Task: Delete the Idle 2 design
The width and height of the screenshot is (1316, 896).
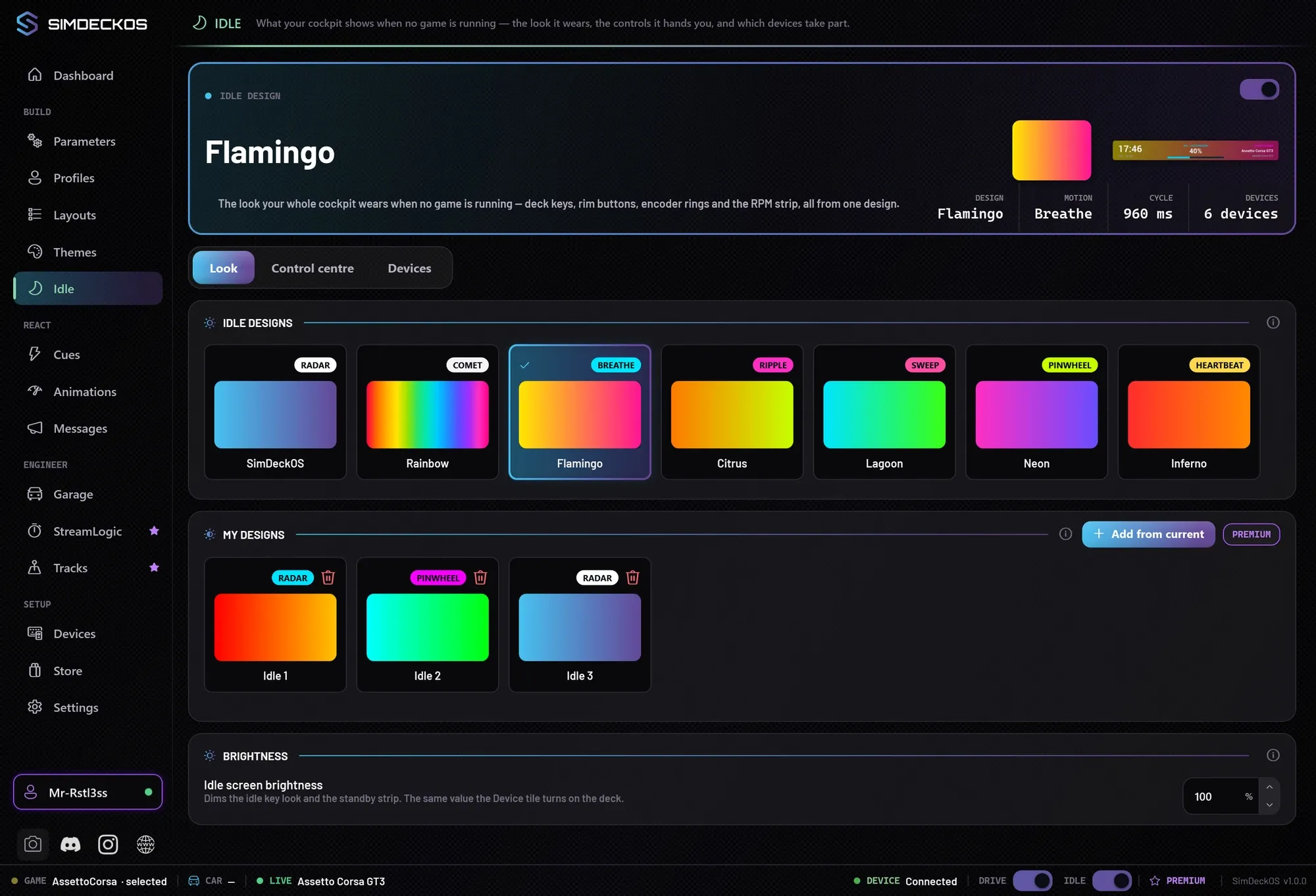Action: tap(480, 578)
